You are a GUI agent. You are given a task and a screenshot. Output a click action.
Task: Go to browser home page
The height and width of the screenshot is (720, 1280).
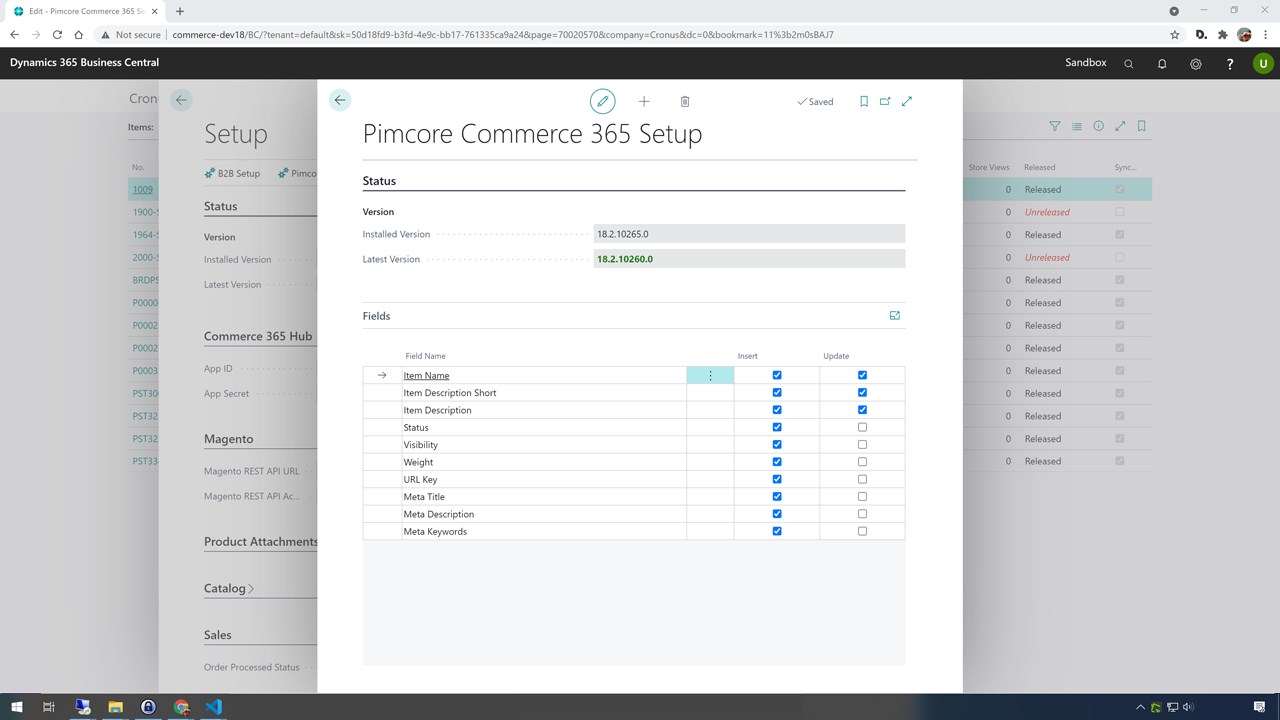pos(79,34)
